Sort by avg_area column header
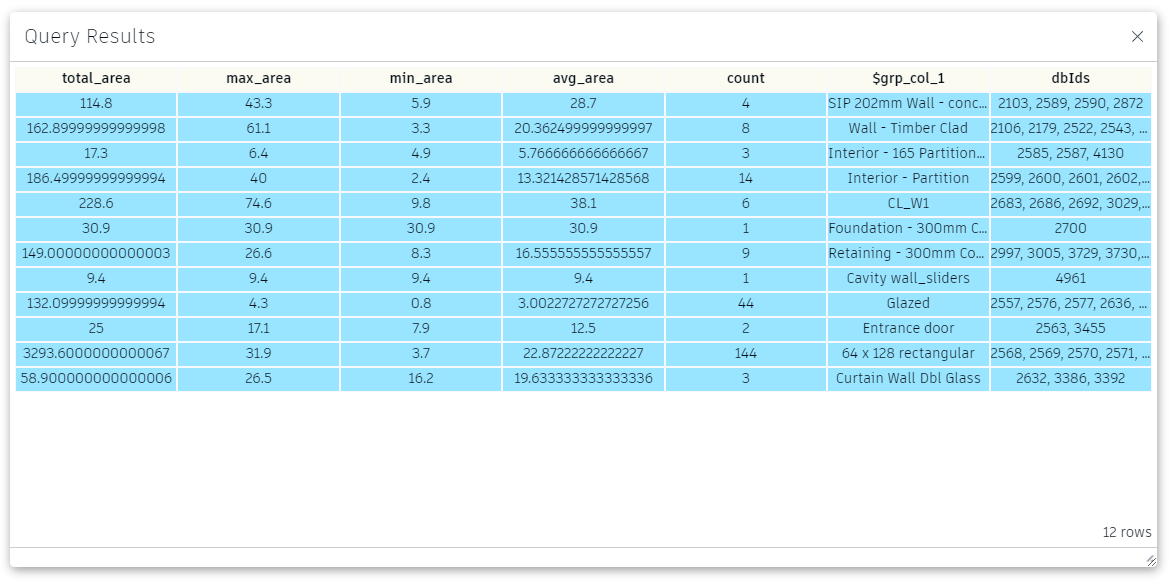 583,78
